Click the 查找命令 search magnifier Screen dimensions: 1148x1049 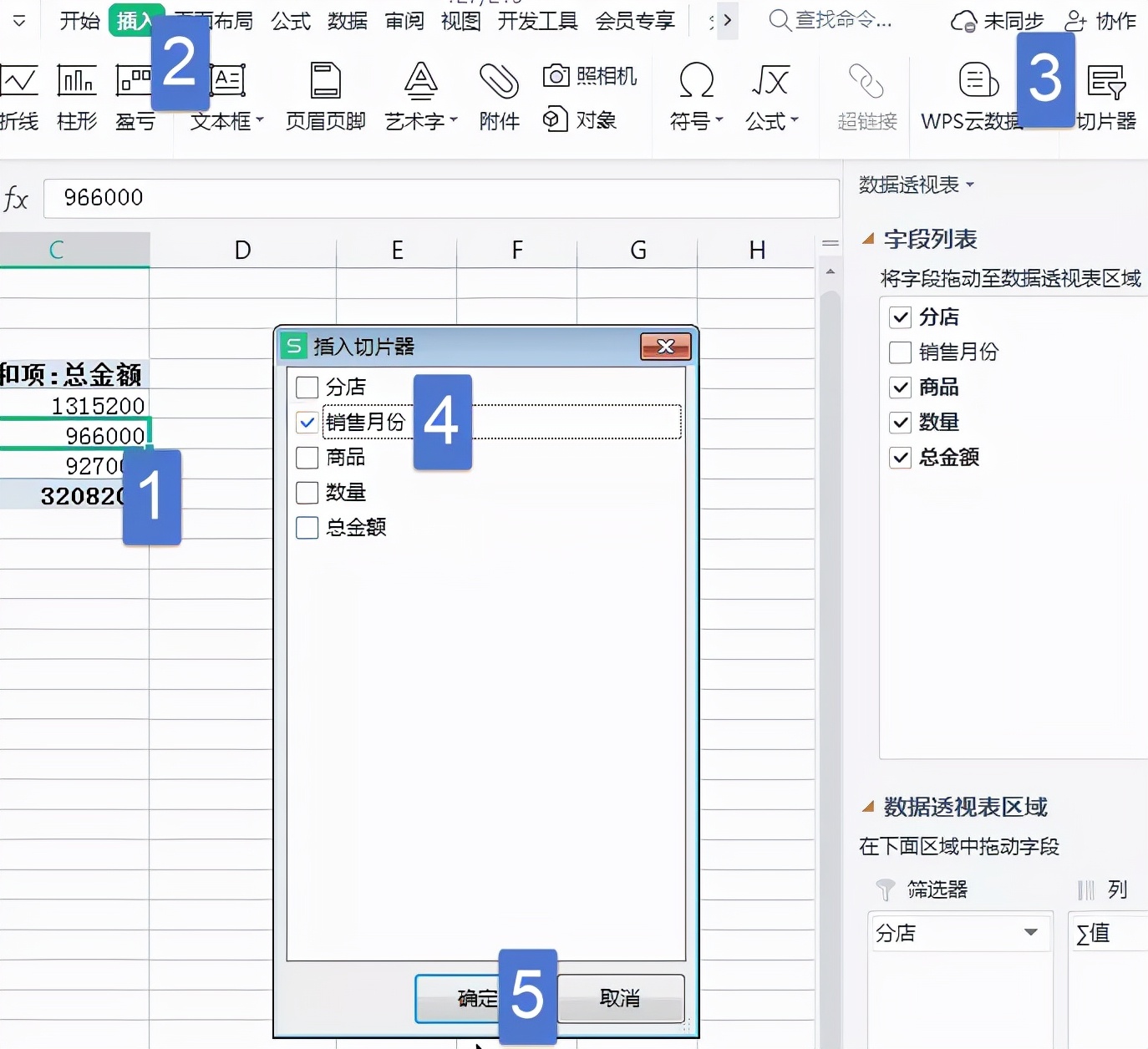779,20
